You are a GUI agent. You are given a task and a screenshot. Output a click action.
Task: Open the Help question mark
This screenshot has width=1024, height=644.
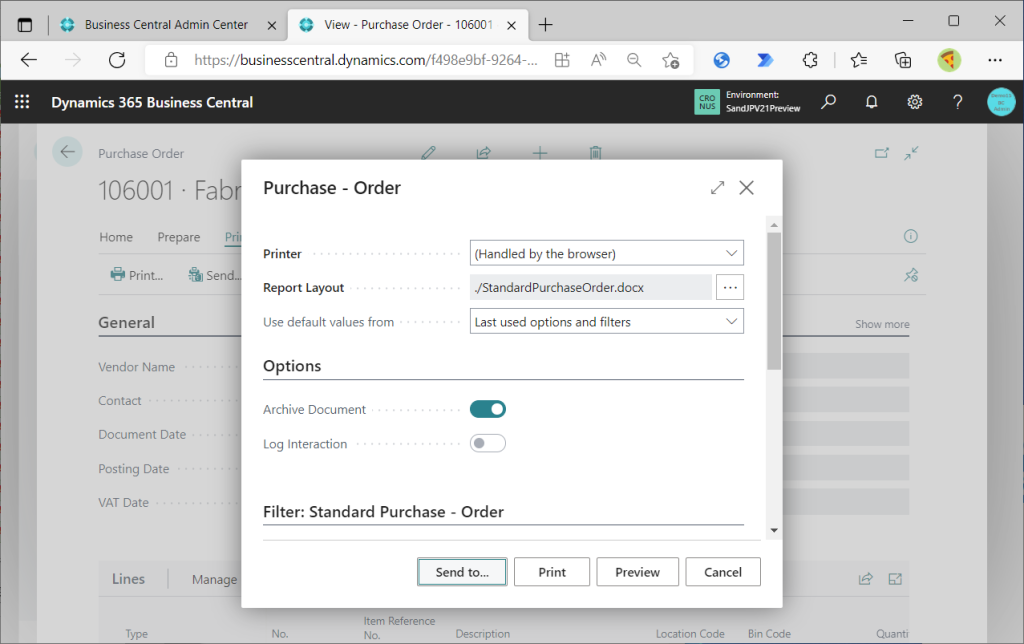(957, 102)
